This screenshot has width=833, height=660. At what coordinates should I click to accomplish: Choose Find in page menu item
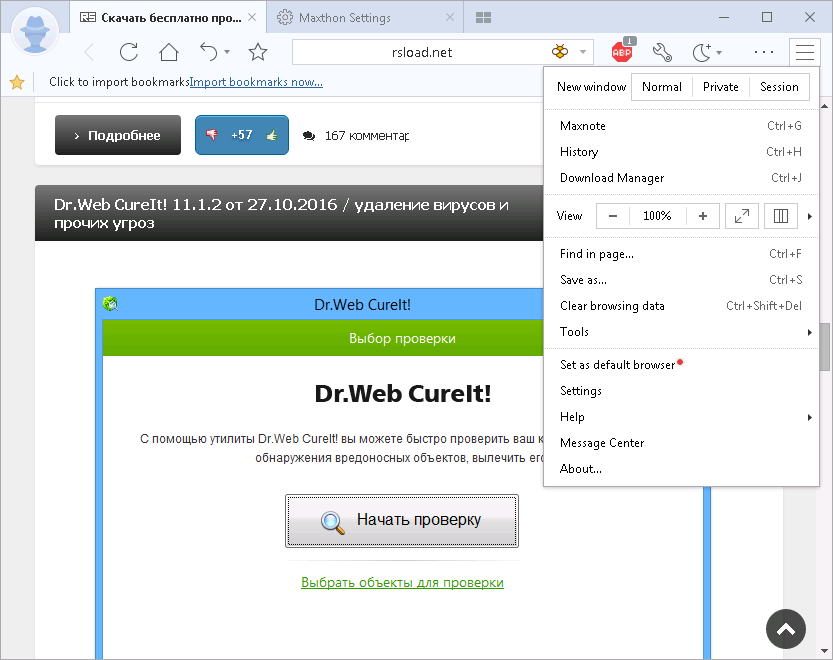[x=681, y=254]
